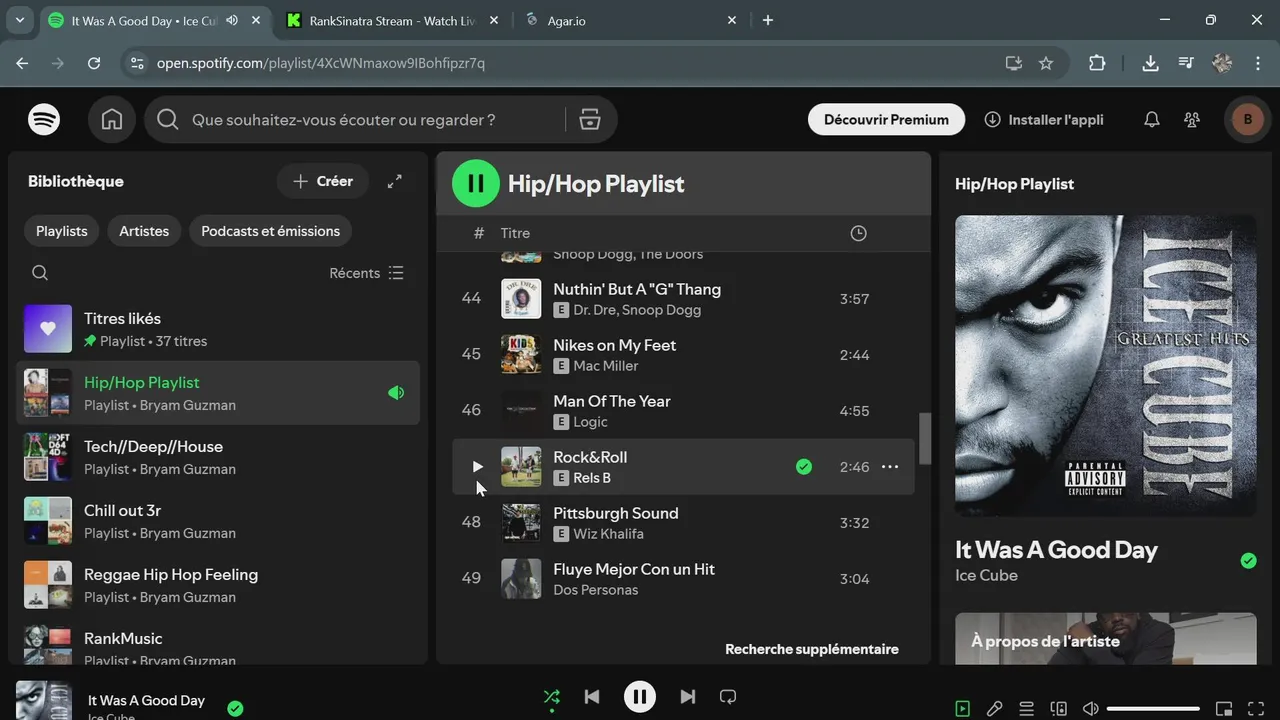Select the Hip/Hop Playlist in library
Image resolution: width=1280 pixels, height=720 pixels.
pyautogui.click(x=218, y=393)
